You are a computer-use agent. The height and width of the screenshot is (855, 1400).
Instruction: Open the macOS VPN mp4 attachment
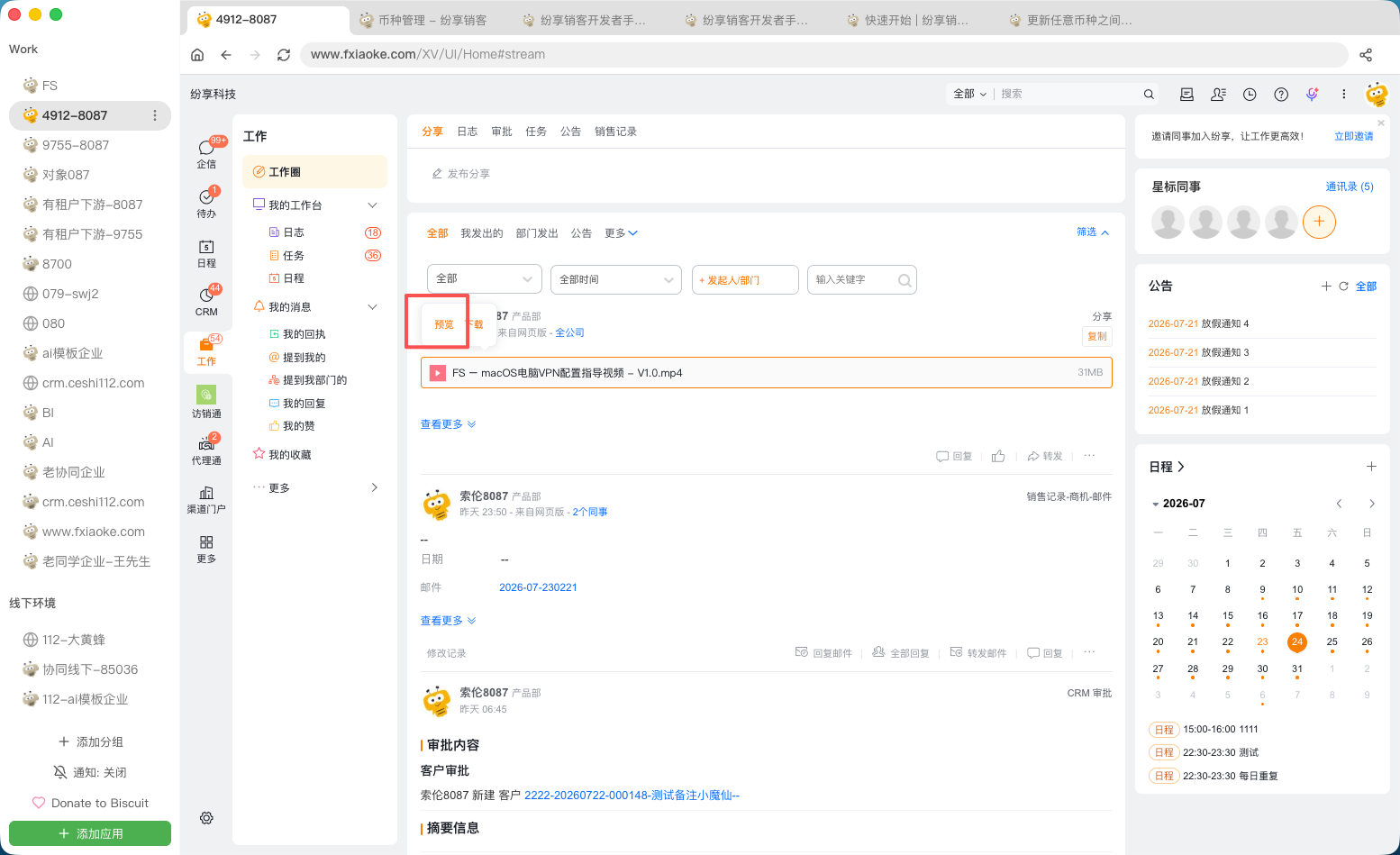click(766, 373)
